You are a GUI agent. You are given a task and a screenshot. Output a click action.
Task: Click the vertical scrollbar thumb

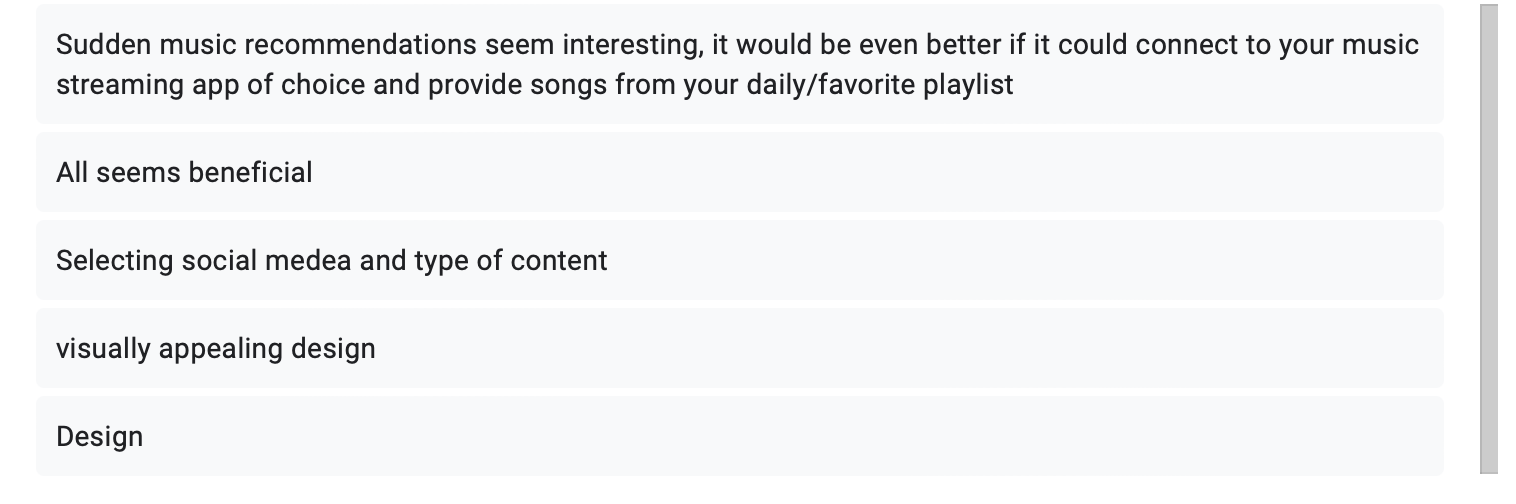[1489, 238]
